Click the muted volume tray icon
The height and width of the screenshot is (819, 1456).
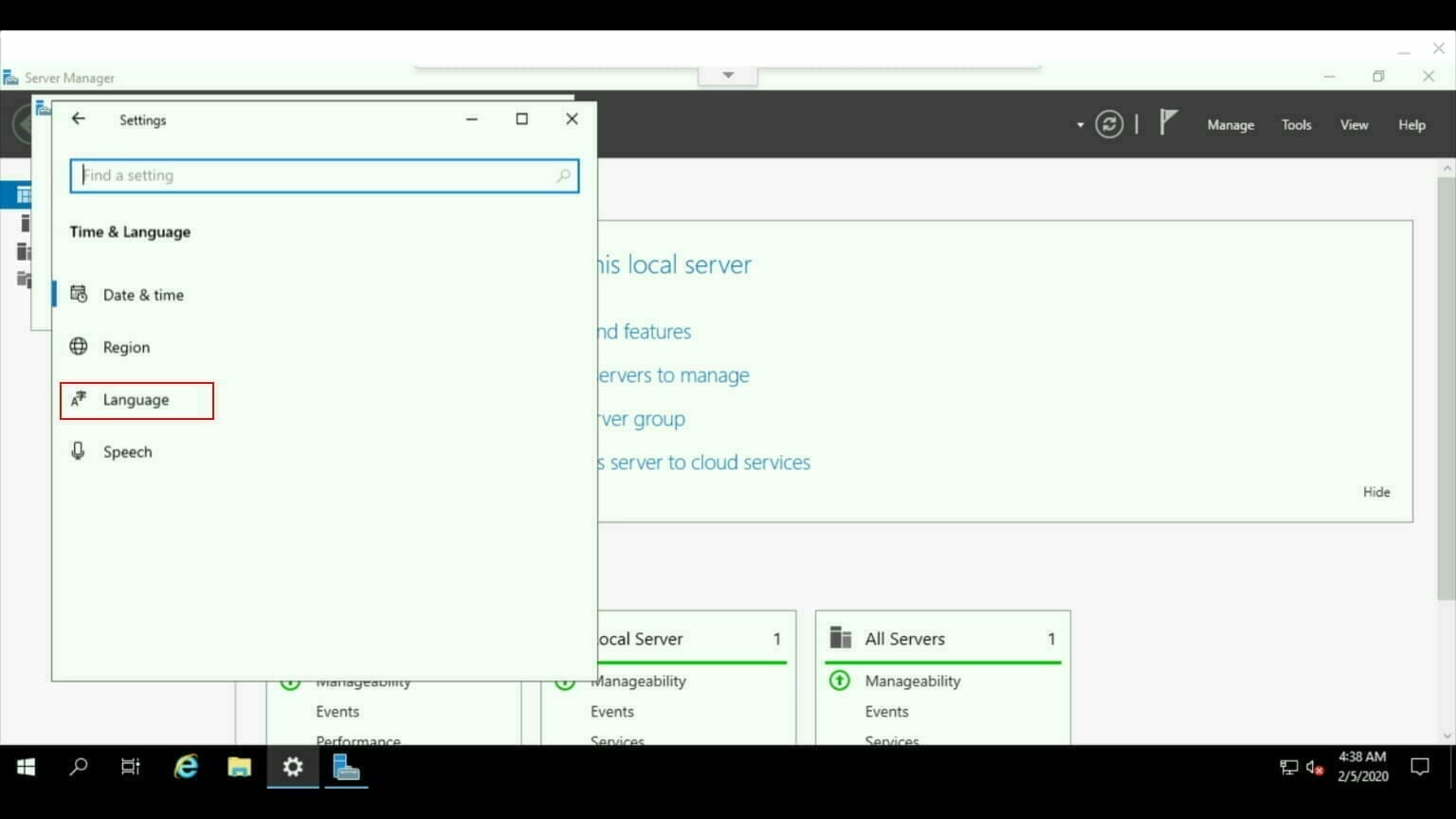tap(1315, 768)
